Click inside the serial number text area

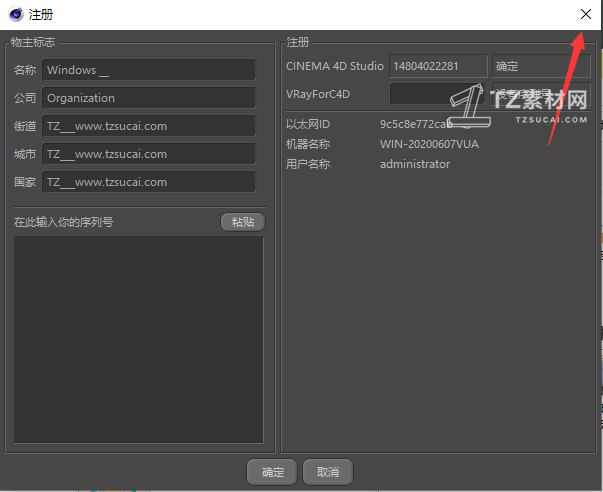138,339
